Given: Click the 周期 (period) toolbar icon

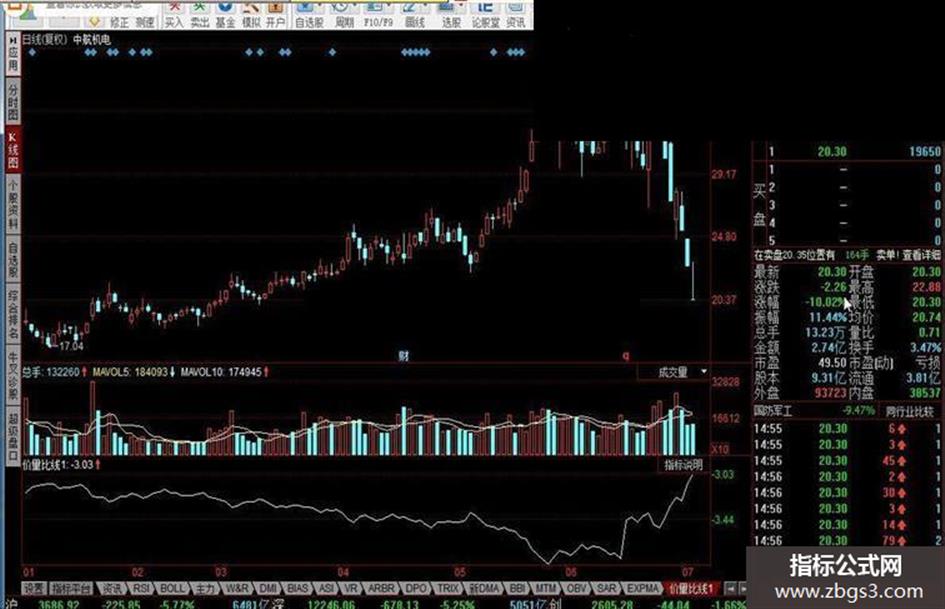Looking at the screenshot, I should point(344,14).
